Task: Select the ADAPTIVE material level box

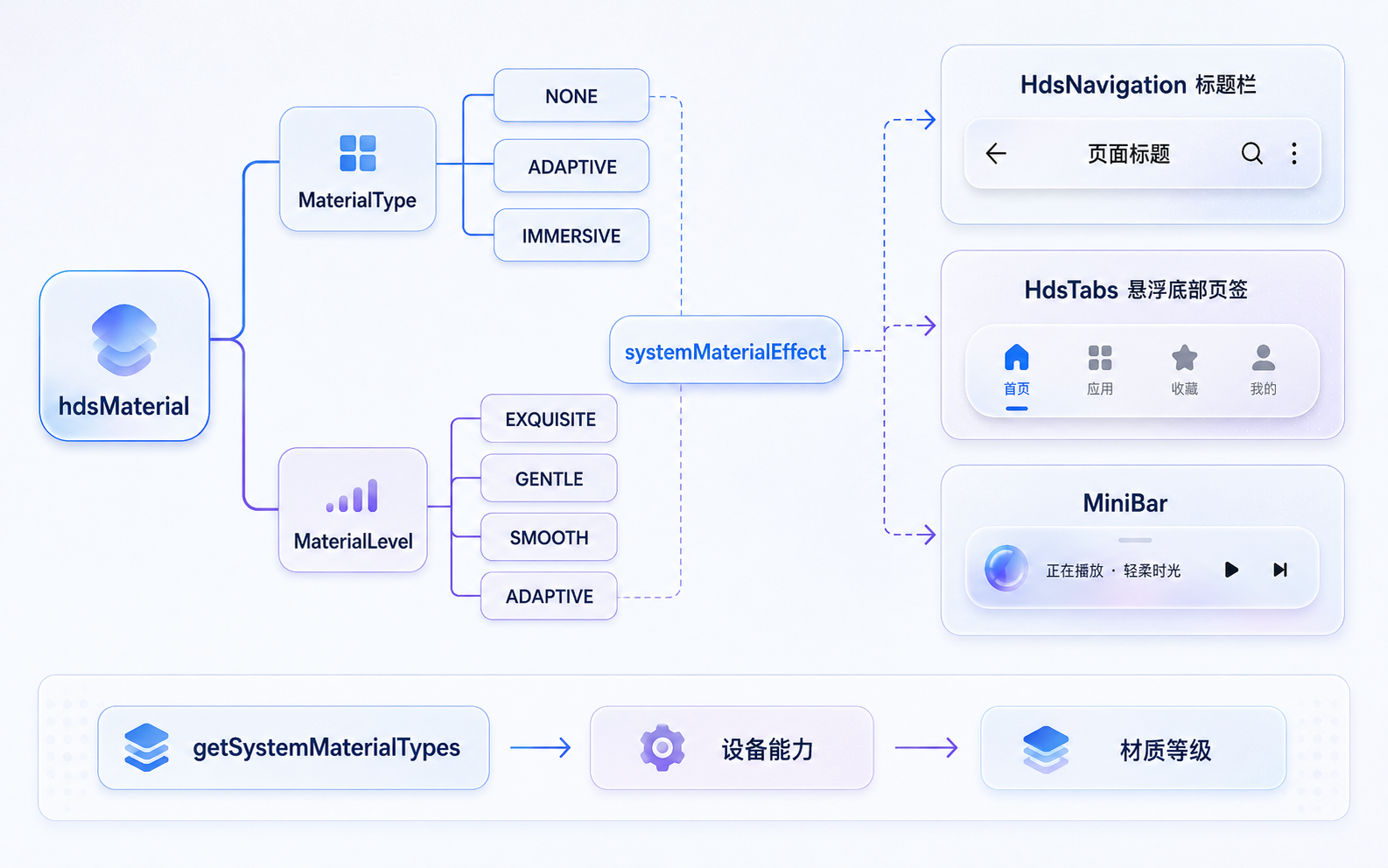Action: [549, 596]
